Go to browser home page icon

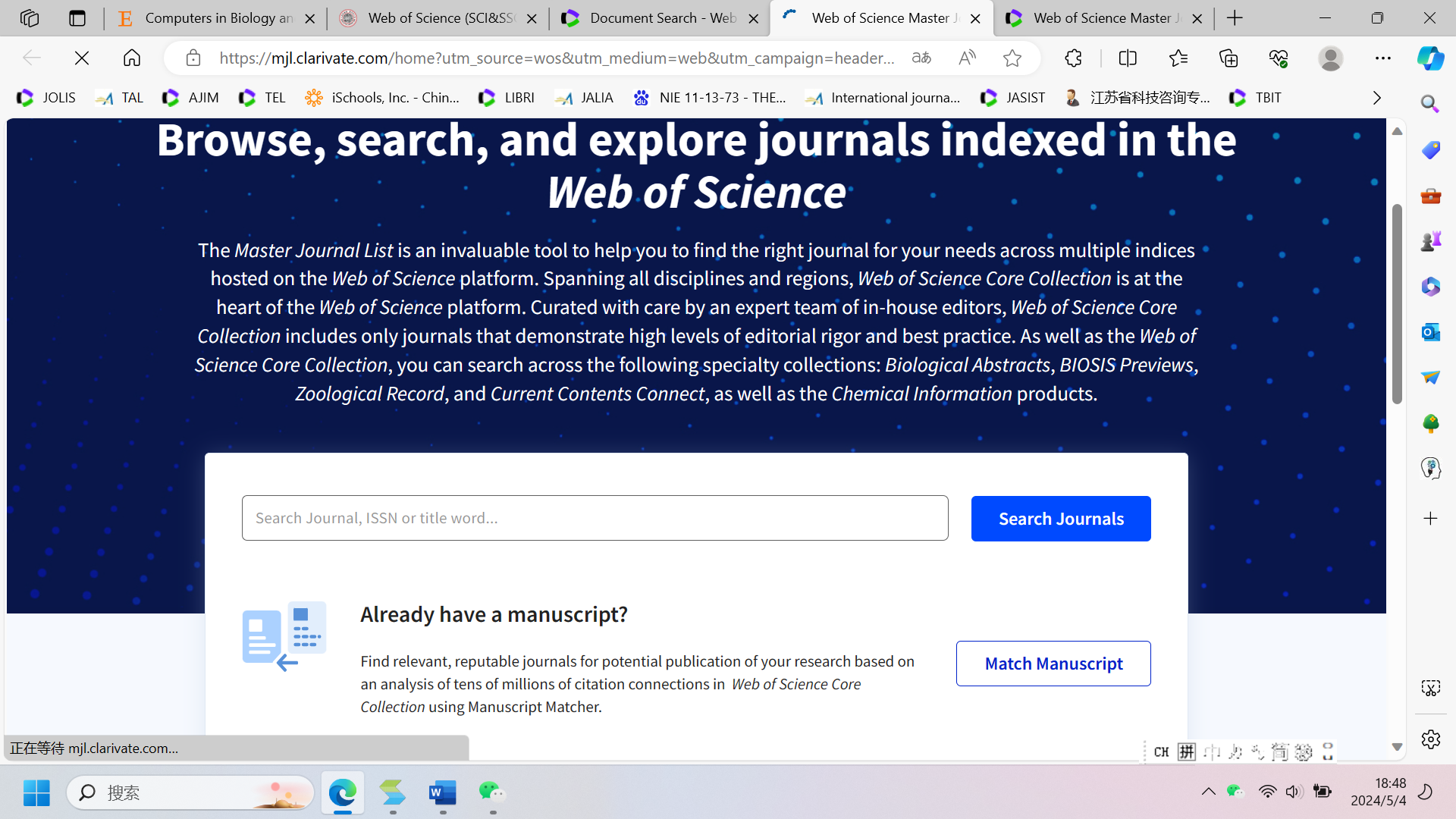click(x=132, y=58)
